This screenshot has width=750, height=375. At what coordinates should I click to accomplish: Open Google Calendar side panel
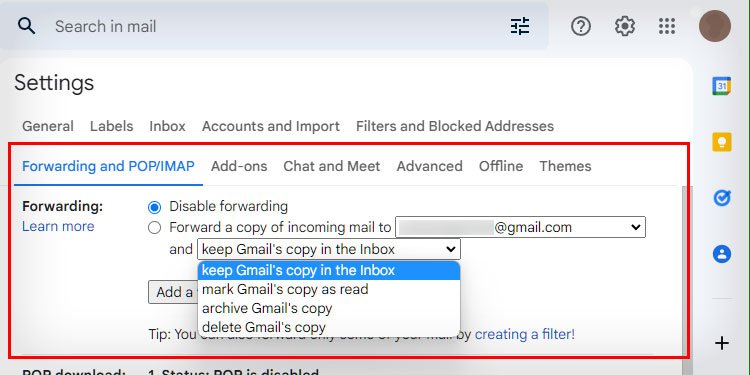tap(721, 86)
